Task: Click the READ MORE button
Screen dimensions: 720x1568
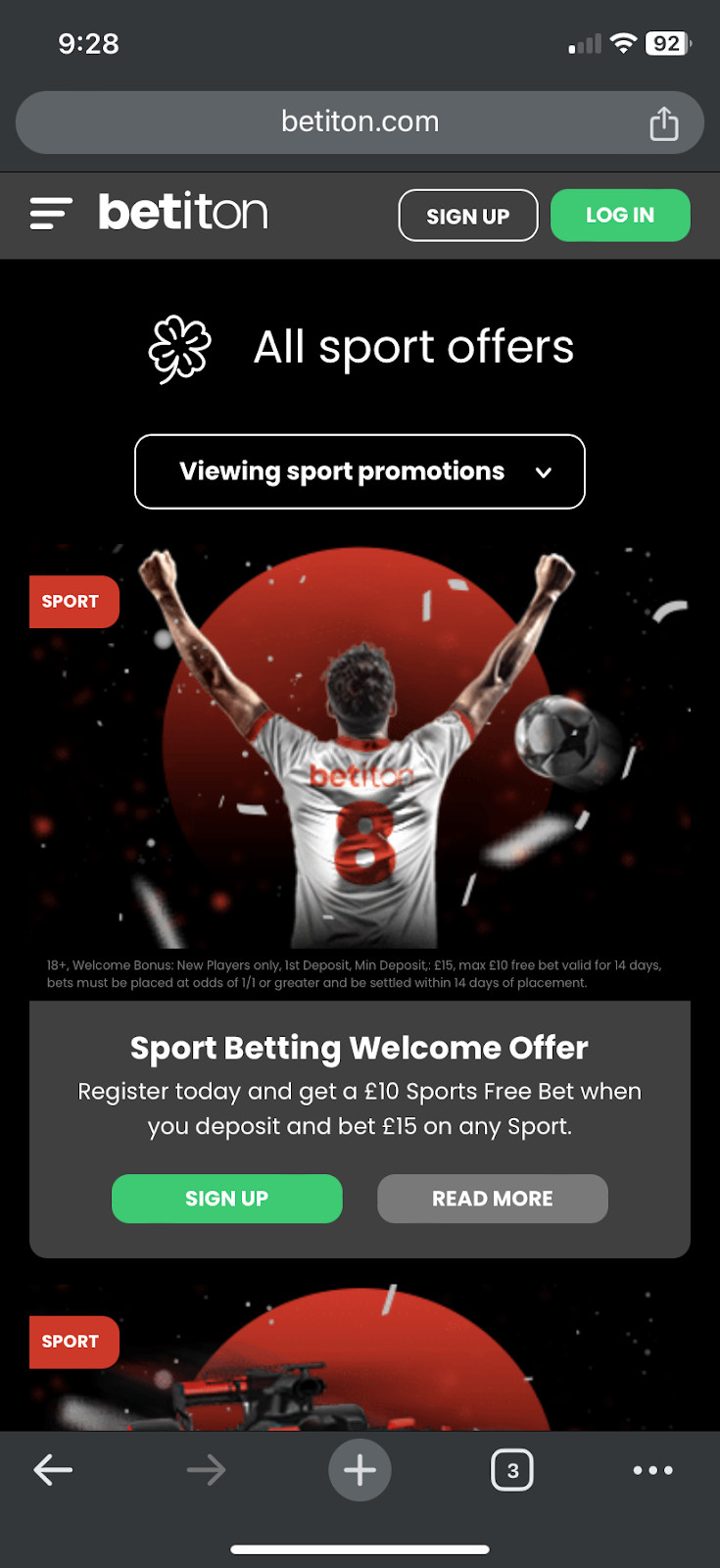Action: (x=493, y=1199)
